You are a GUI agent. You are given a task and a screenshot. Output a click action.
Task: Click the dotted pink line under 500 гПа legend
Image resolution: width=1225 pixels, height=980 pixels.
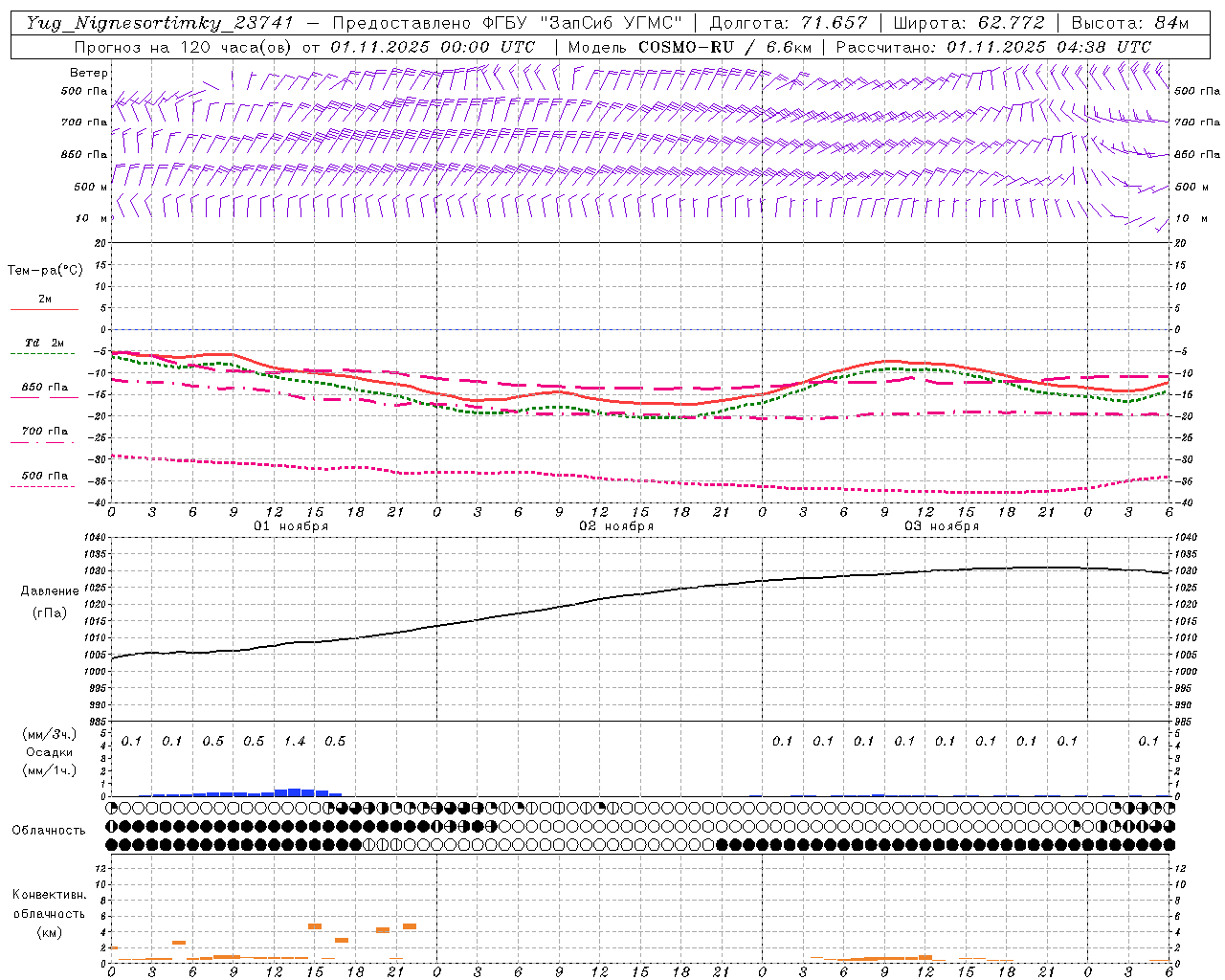coord(43,486)
